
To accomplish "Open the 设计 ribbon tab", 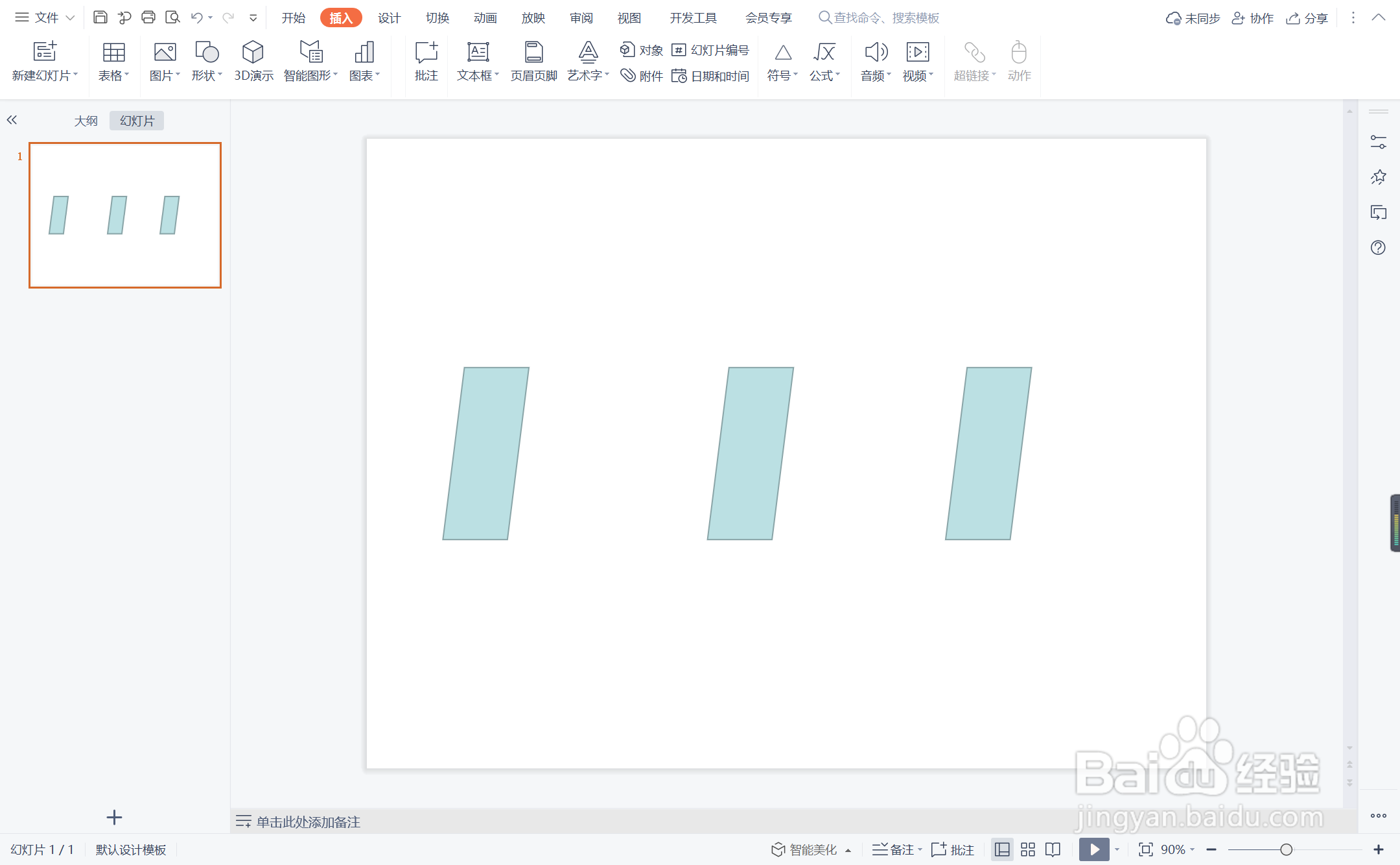I will (x=389, y=18).
